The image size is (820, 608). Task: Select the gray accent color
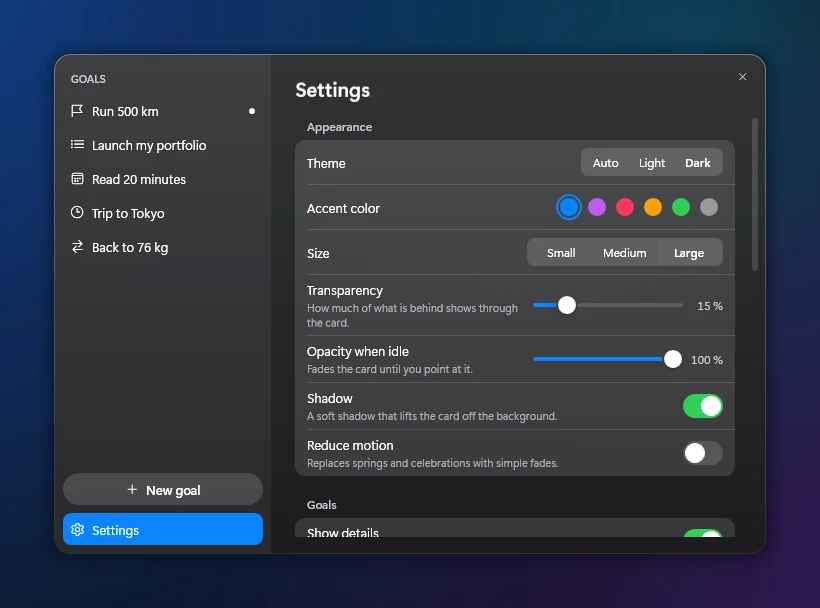point(709,208)
